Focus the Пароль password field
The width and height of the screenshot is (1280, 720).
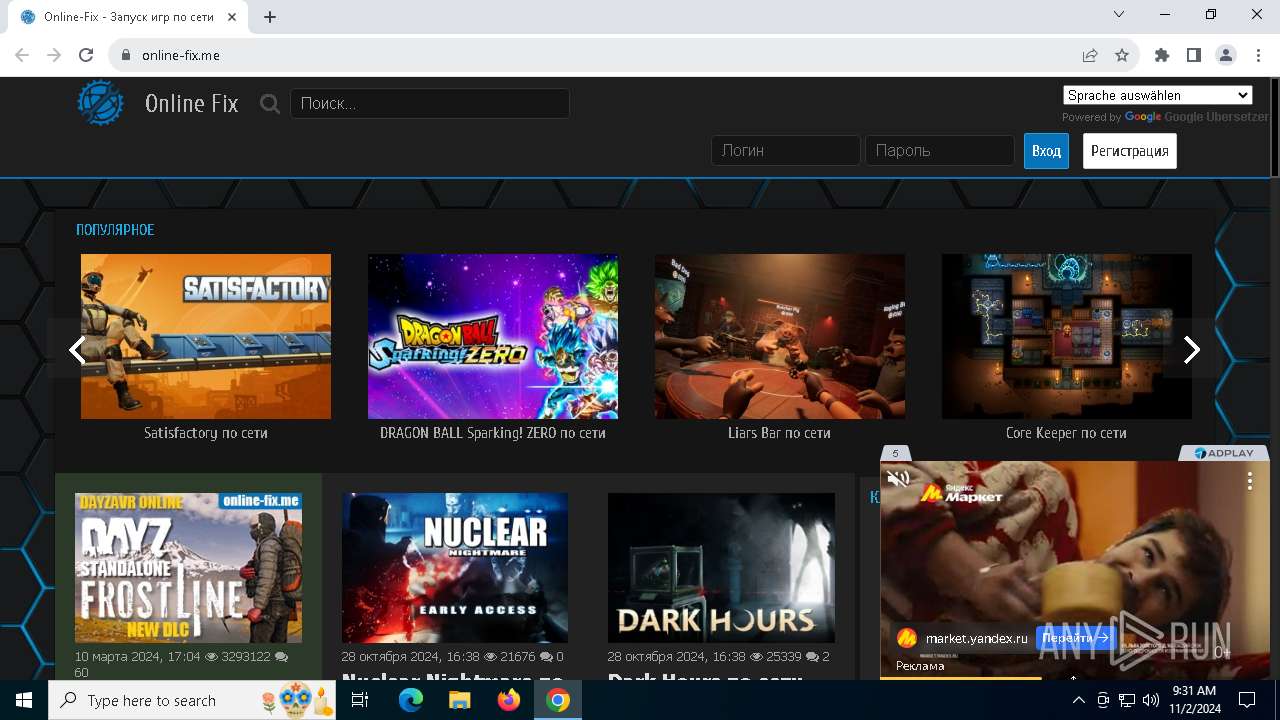[940, 150]
